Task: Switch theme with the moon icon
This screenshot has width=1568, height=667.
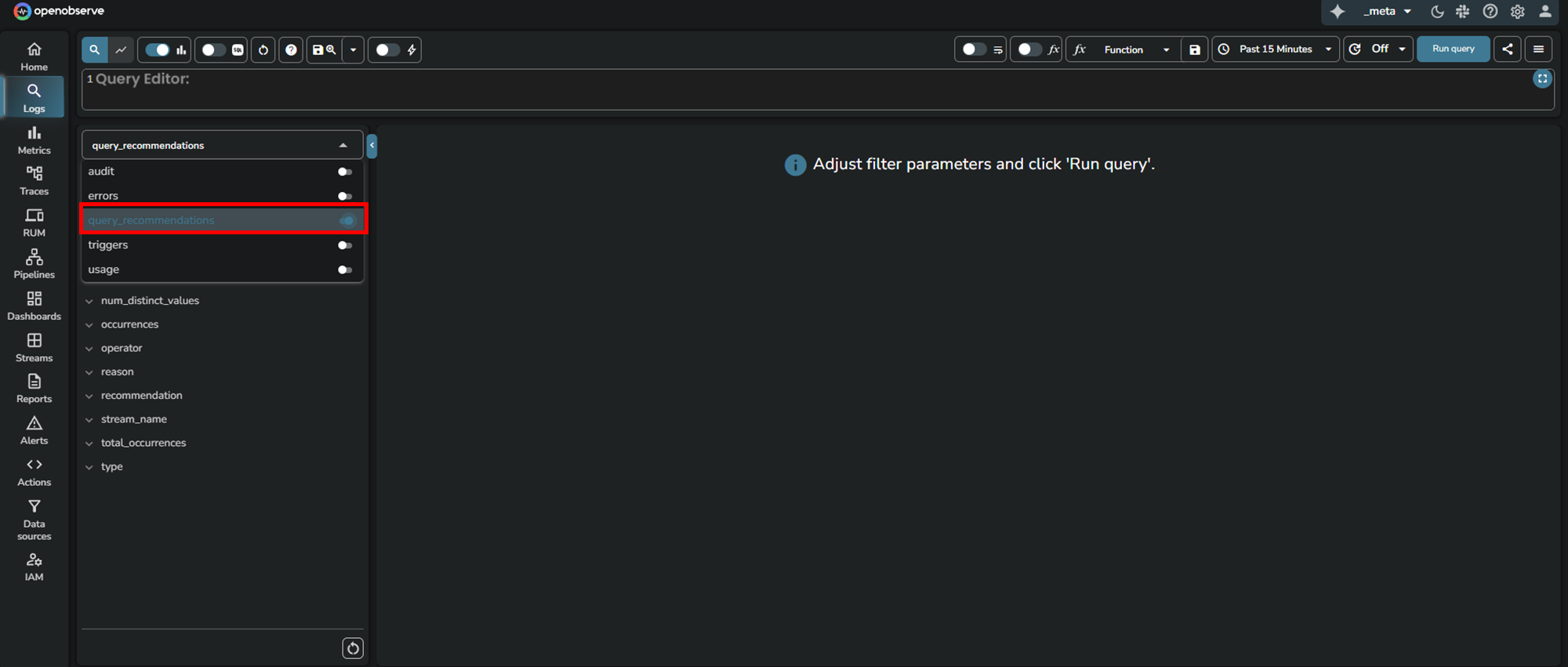Action: [1436, 11]
